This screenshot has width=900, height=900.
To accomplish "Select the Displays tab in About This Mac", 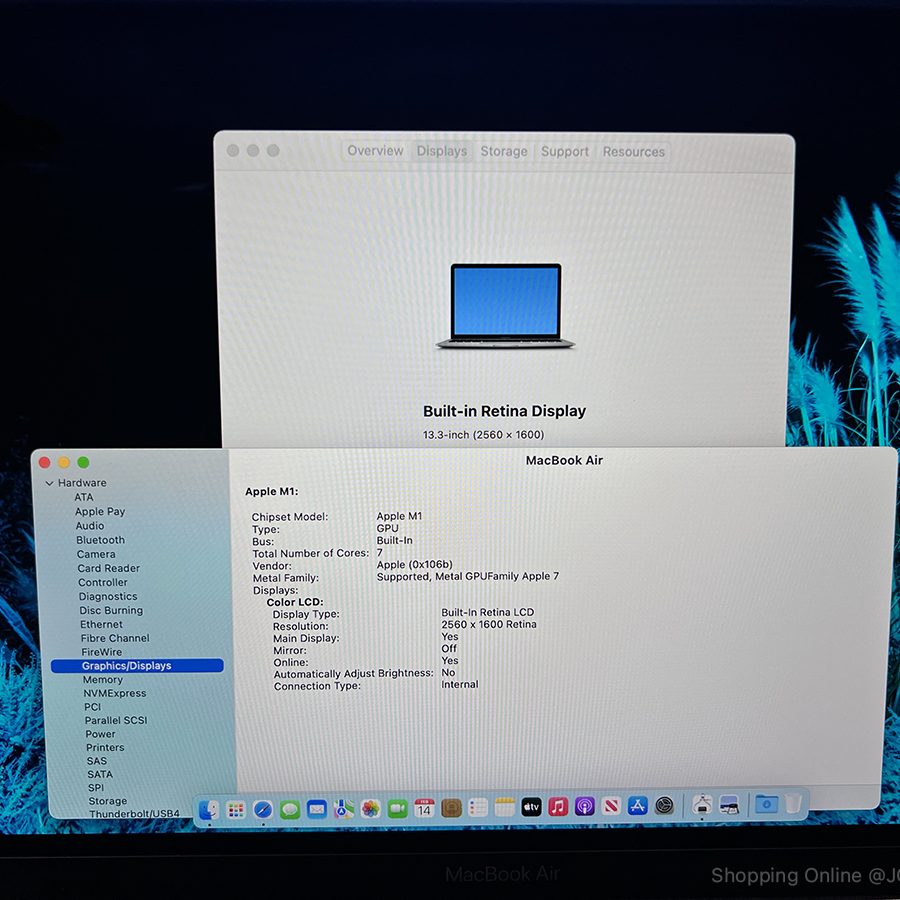I will pos(441,151).
